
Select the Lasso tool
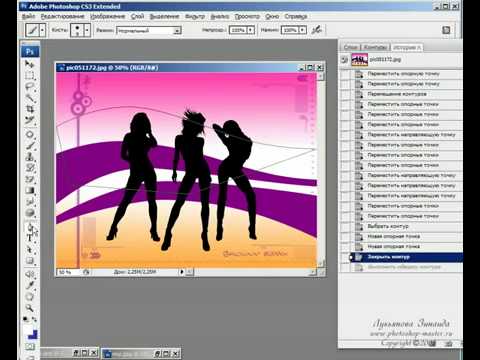30,87
